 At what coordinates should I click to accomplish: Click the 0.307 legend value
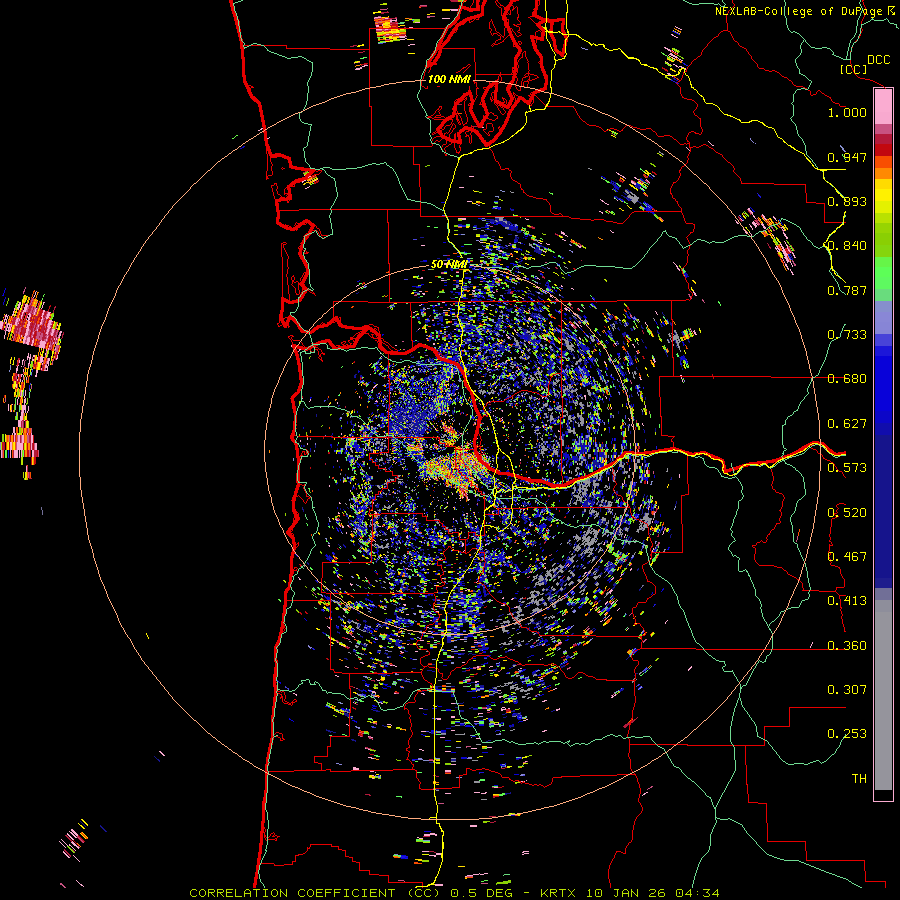click(847, 690)
